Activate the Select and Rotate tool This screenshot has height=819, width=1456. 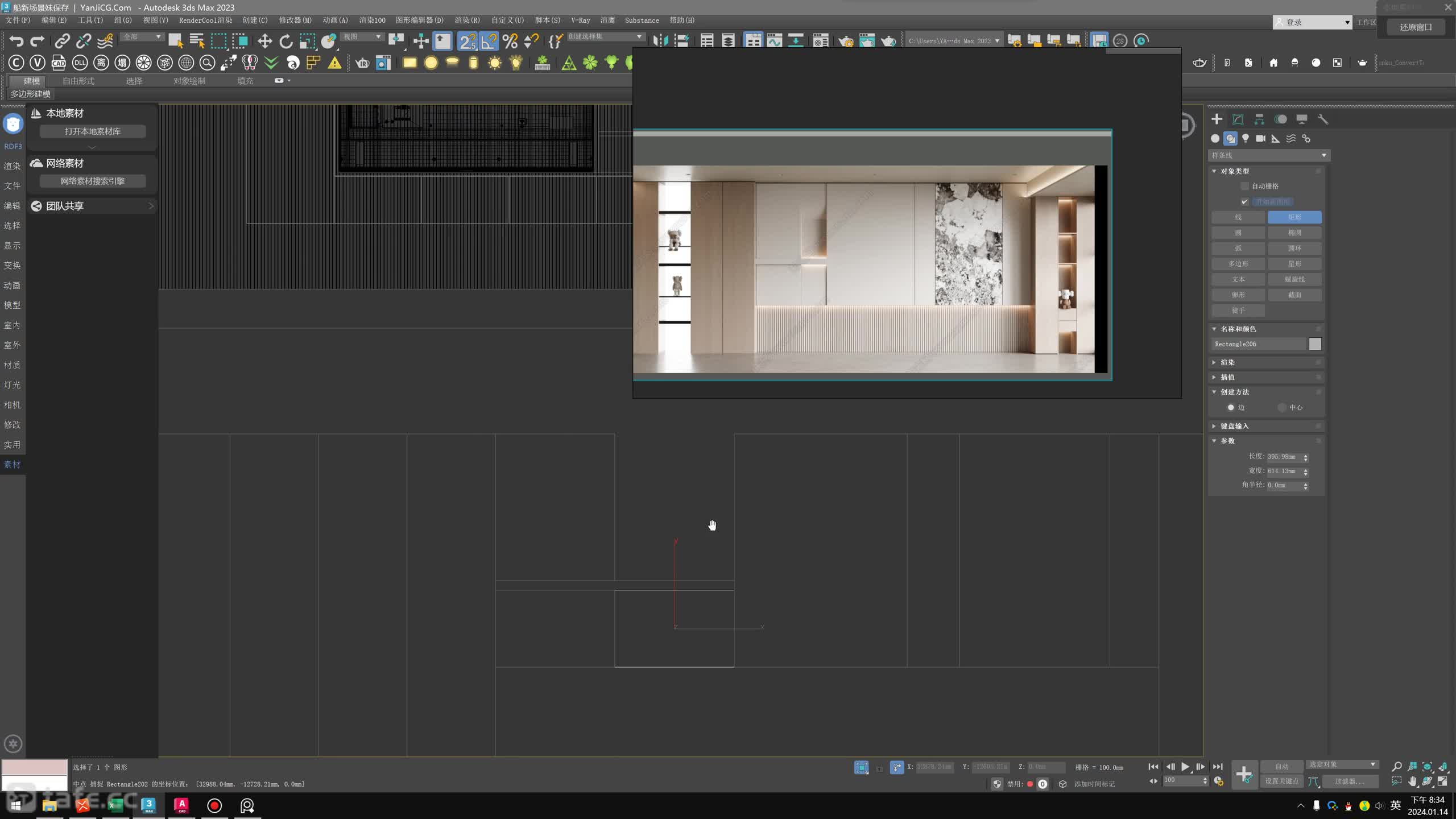(x=286, y=41)
